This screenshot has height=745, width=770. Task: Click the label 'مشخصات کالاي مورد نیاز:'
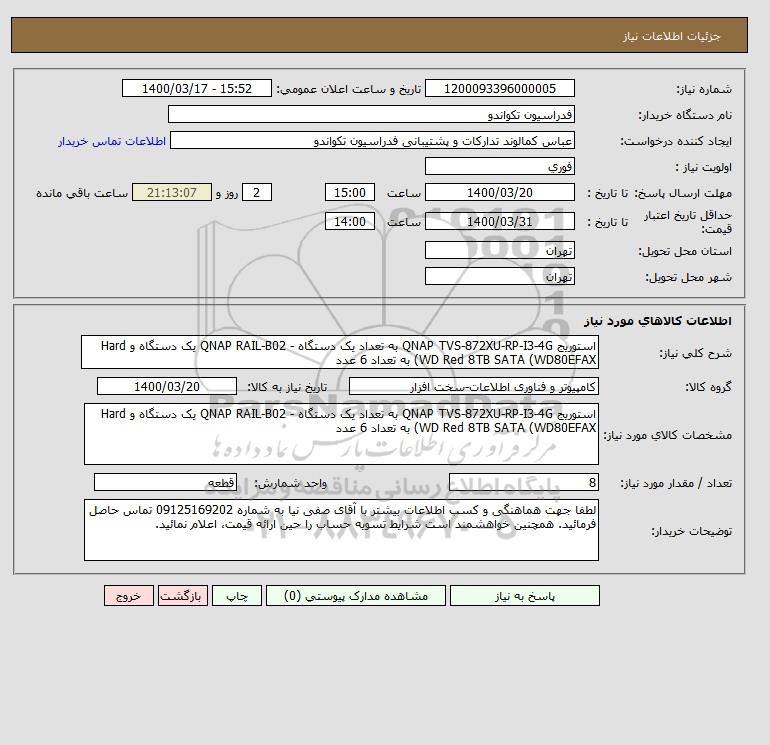[x=667, y=436]
